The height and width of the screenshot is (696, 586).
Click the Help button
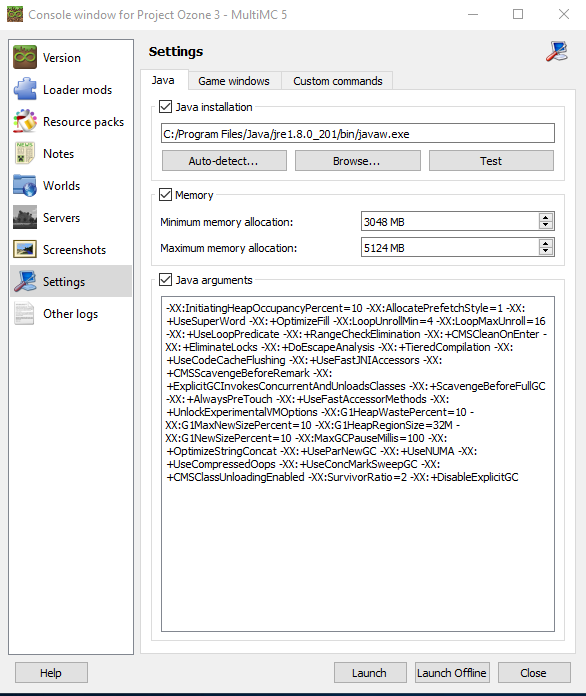coord(51,672)
